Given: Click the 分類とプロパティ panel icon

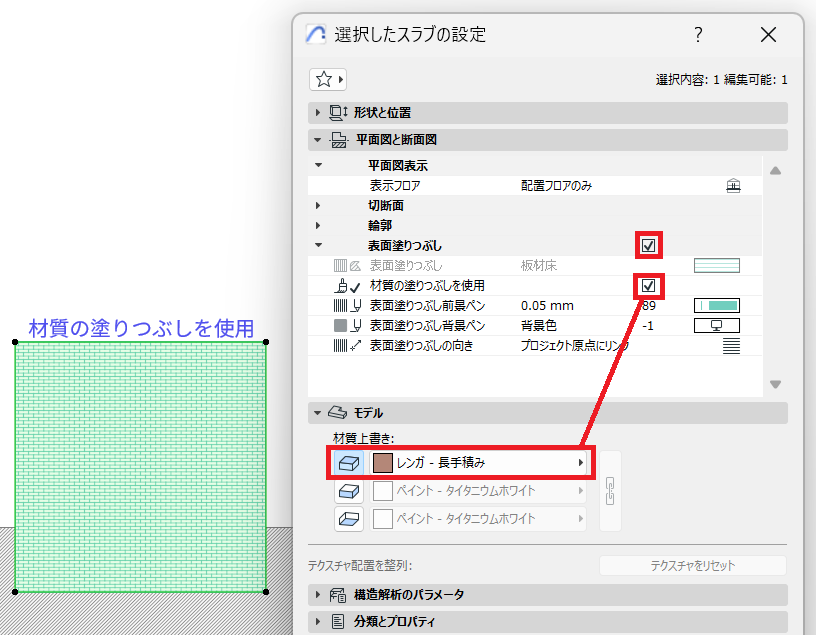Looking at the screenshot, I should 338,621.
